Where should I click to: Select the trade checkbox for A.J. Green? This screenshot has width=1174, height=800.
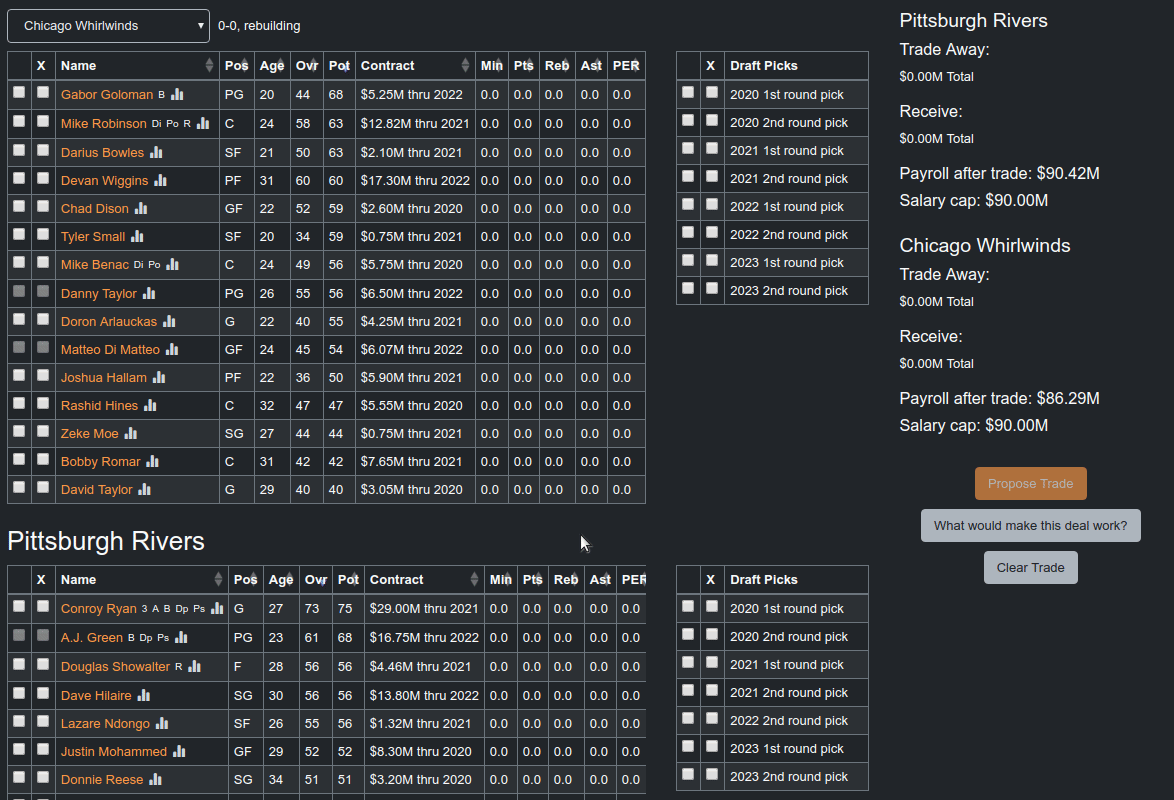(19, 635)
